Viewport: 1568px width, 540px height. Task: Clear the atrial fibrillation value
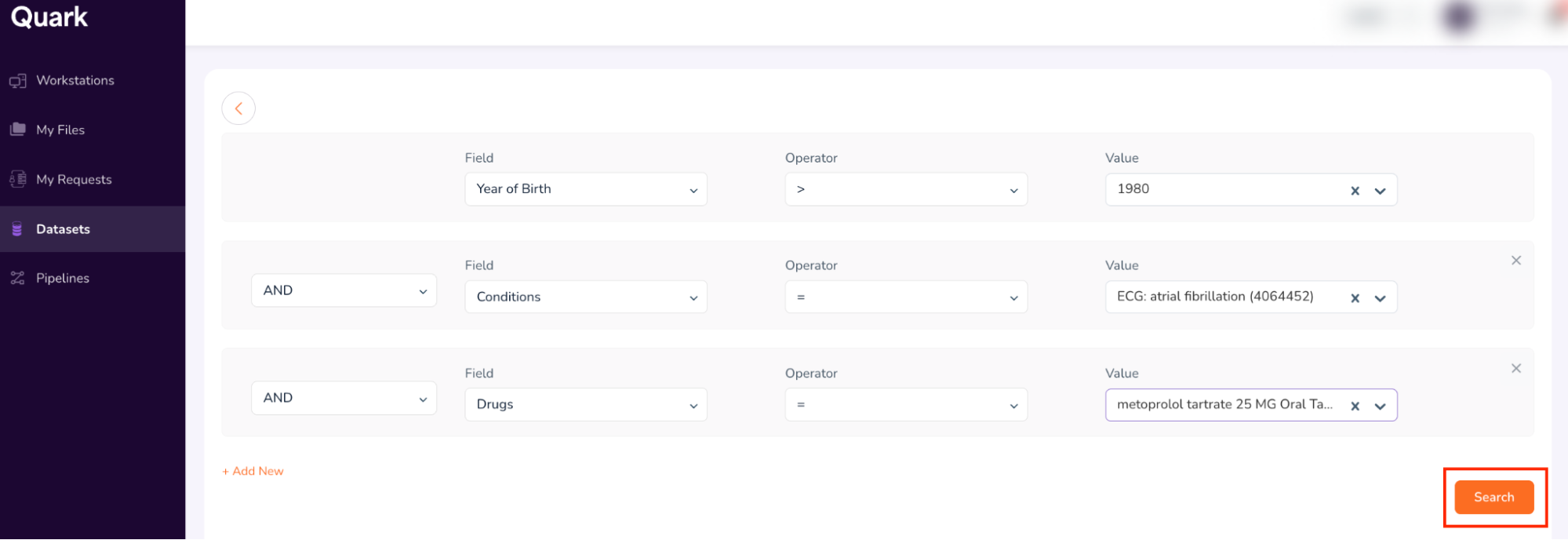point(1355,298)
